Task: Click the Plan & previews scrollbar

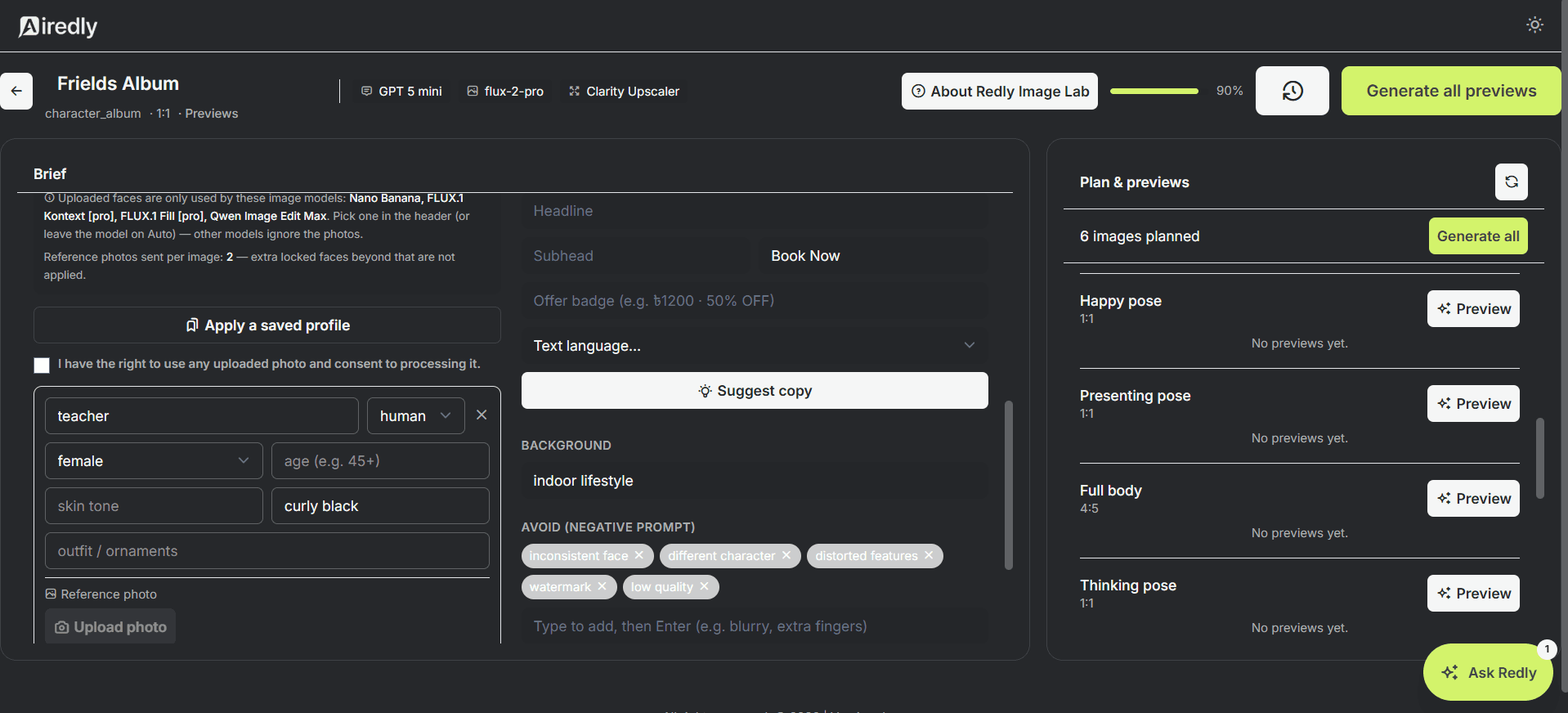Action: click(x=1540, y=459)
